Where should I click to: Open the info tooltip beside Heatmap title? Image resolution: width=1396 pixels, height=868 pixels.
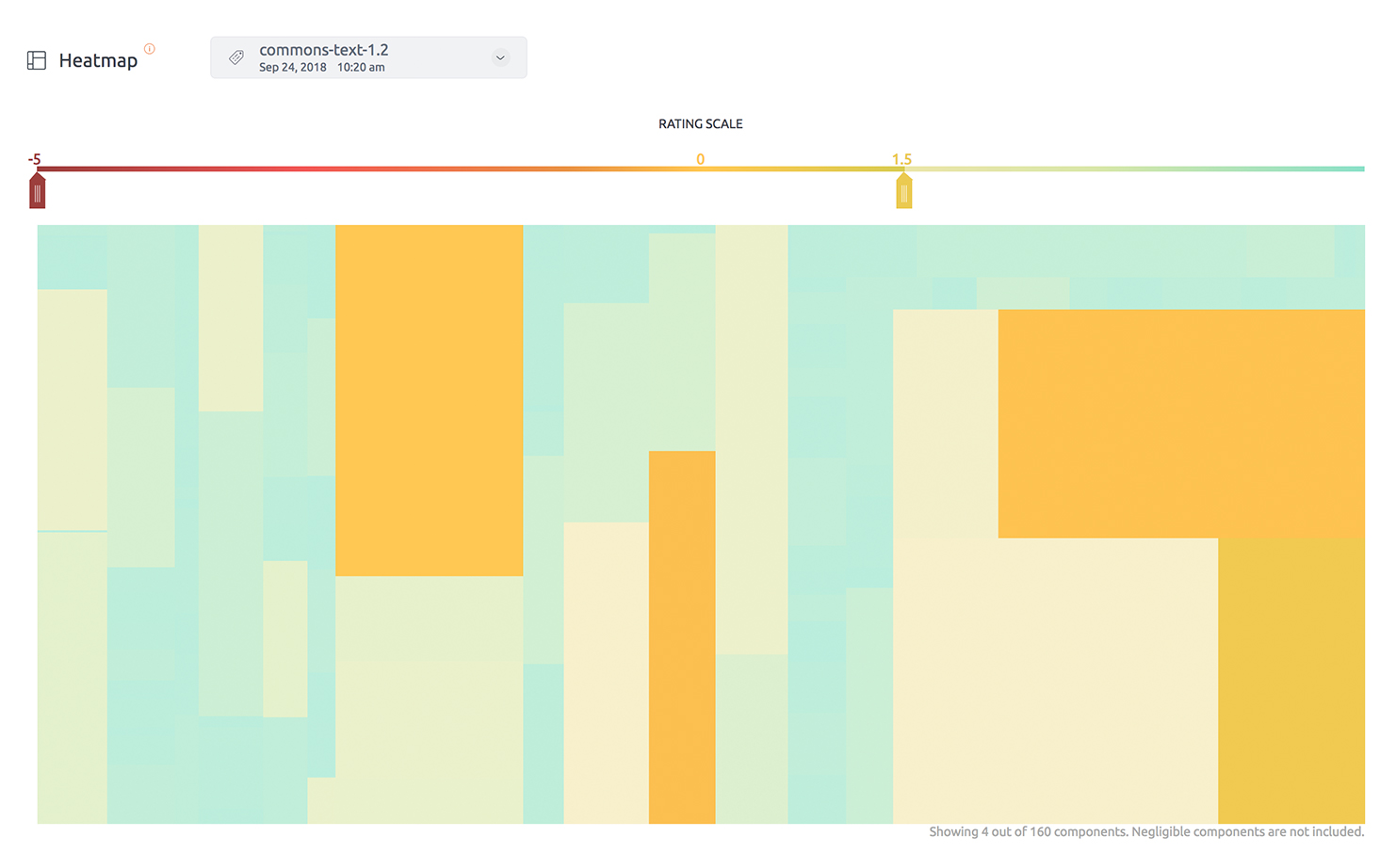coord(149,48)
